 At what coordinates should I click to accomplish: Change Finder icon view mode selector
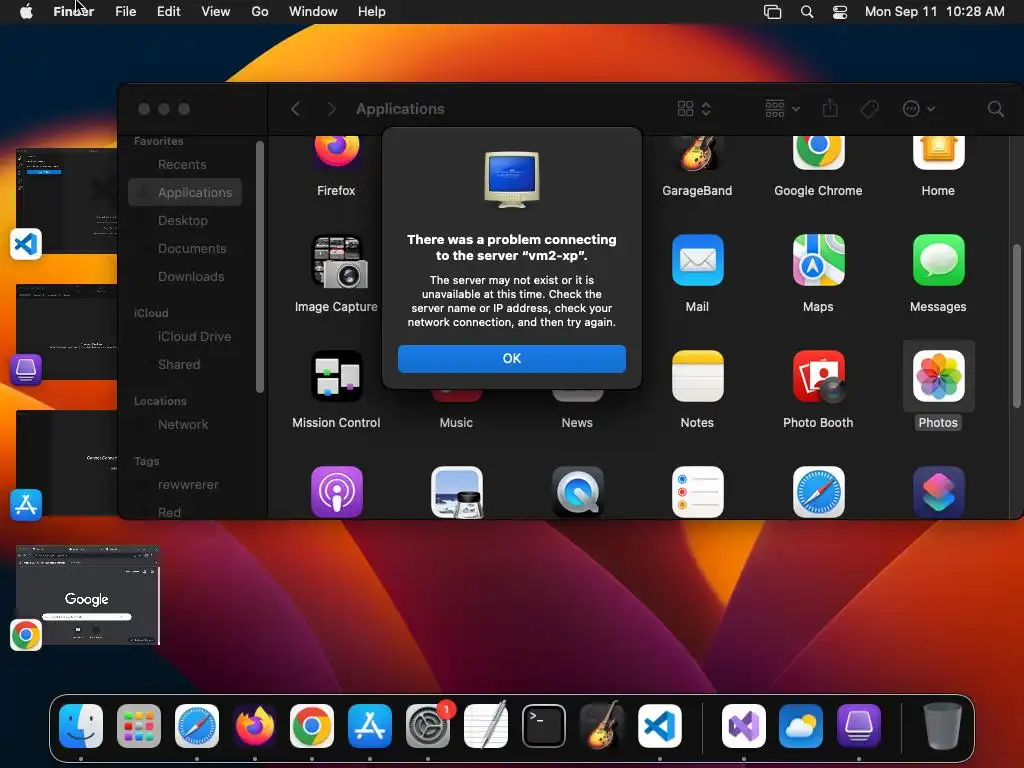(x=694, y=109)
